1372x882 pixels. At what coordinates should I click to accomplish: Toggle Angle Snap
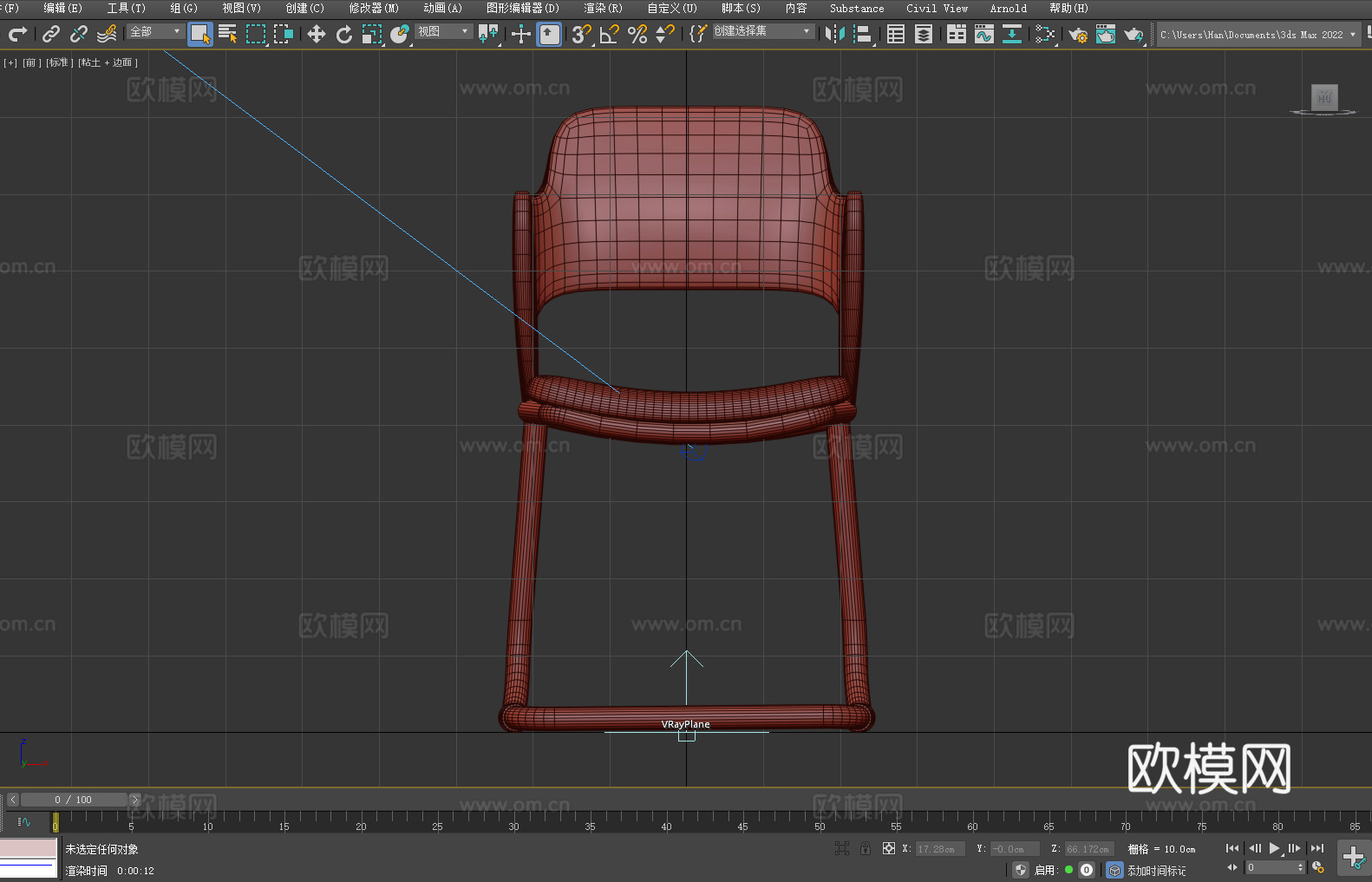tap(610, 34)
